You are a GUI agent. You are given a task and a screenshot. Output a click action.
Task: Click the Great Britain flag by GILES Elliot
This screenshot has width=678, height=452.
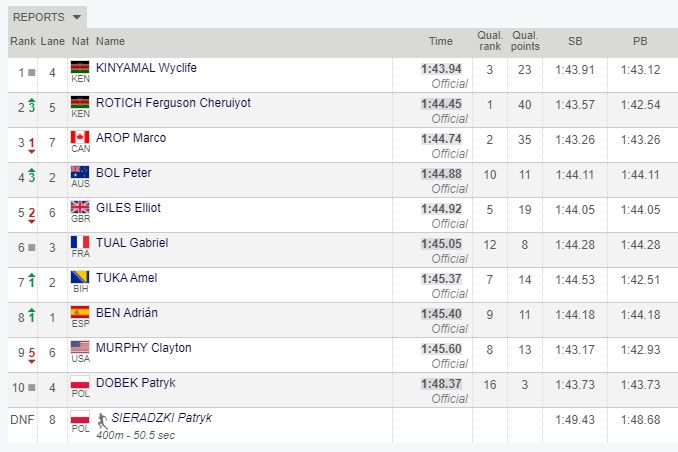(x=80, y=208)
